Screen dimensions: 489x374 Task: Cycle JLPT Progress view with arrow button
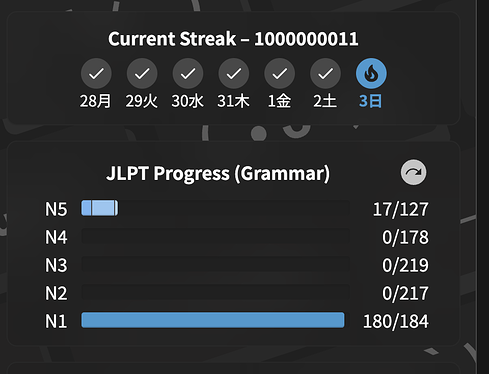(x=413, y=172)
